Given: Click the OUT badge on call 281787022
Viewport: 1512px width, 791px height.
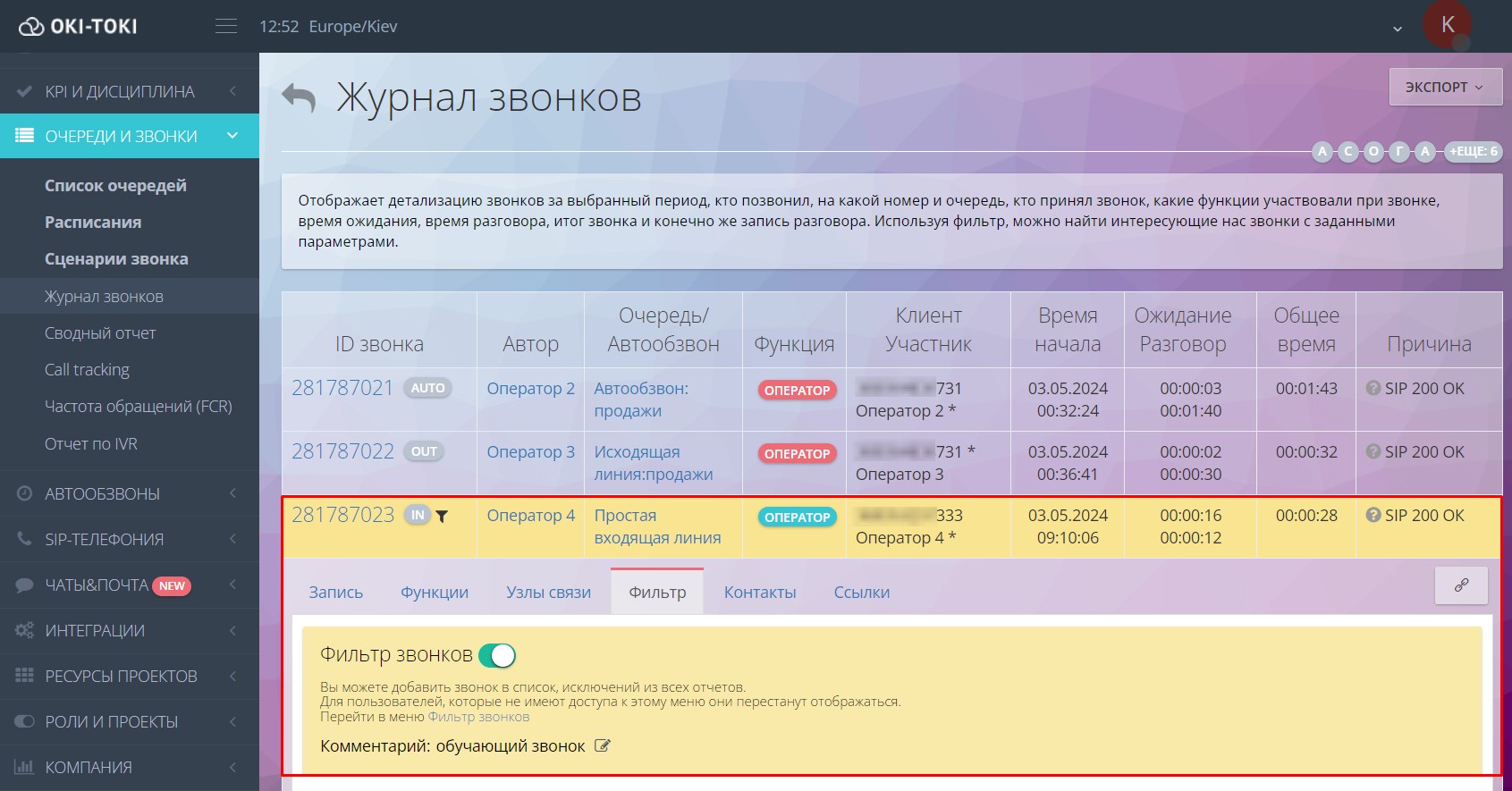Looking at the screenshot, I should [x=424, y=451].
